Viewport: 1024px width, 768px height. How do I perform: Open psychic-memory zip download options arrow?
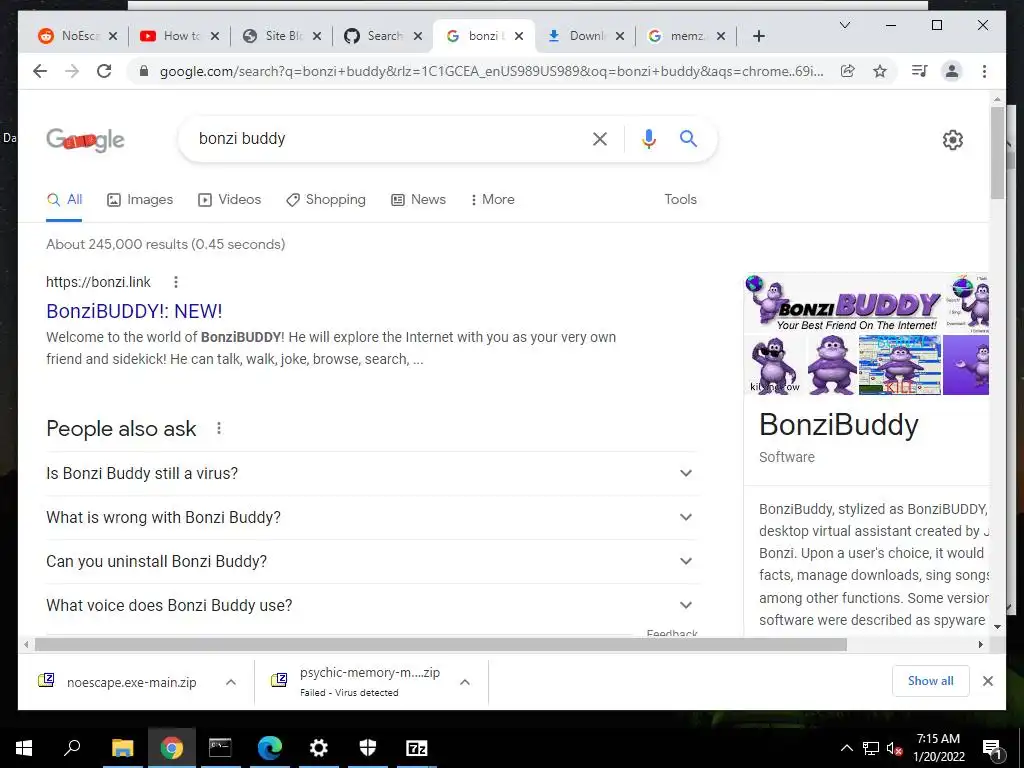pyautogui.click(x=465, y=682)
